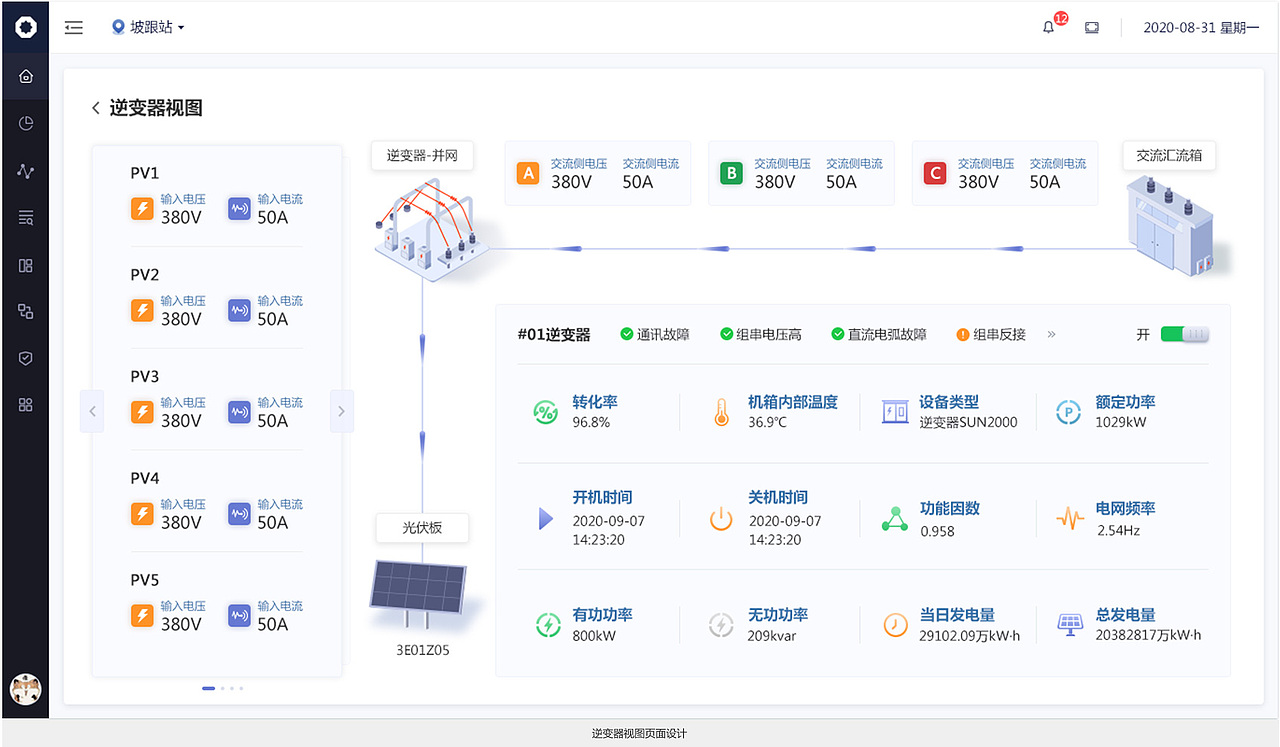Click the first pagination dot below PV list
This screenshot has height=747, width=1280.
[x=208, y=688]
